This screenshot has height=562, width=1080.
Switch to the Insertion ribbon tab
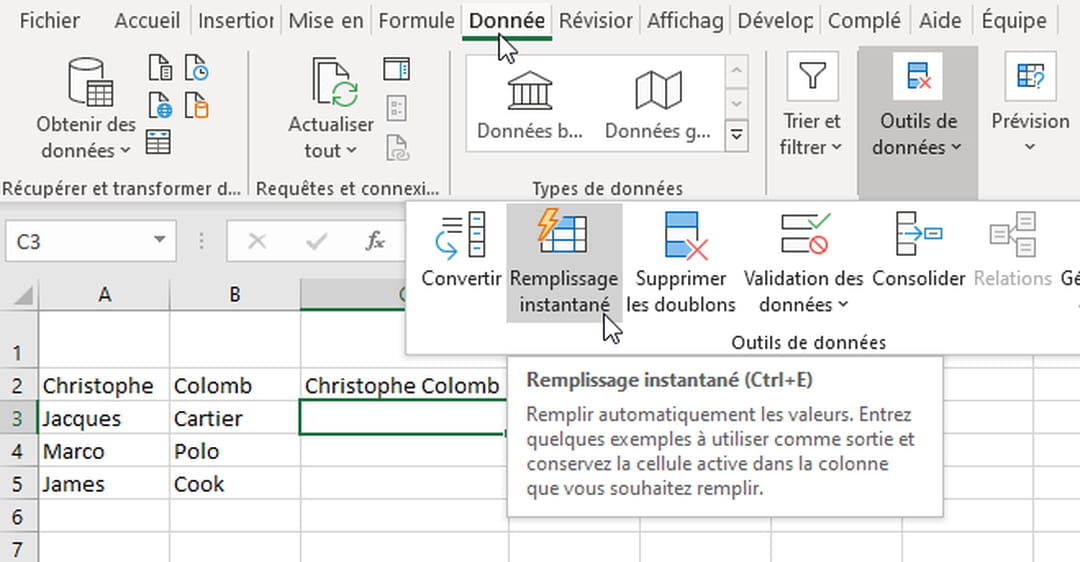tap(236, 21)
